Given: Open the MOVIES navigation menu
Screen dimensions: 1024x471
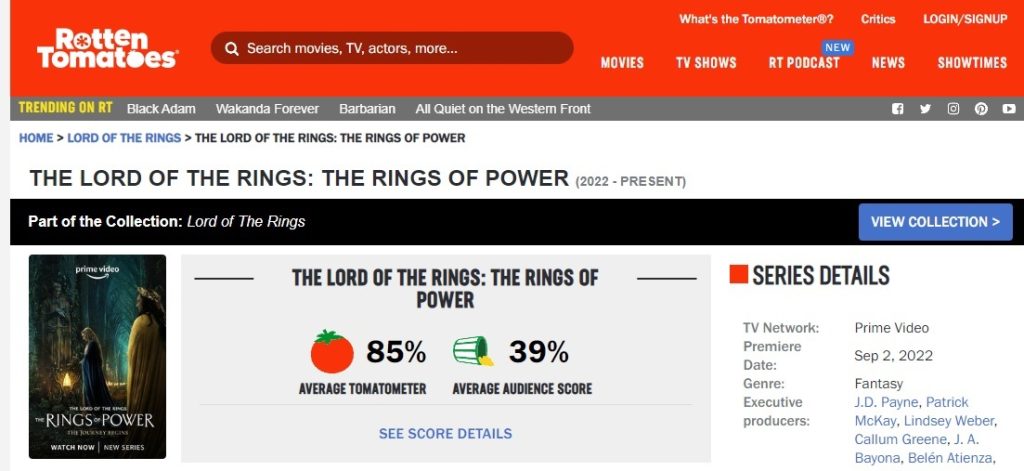Looking at the screenshot, I should tap(622, 63).
